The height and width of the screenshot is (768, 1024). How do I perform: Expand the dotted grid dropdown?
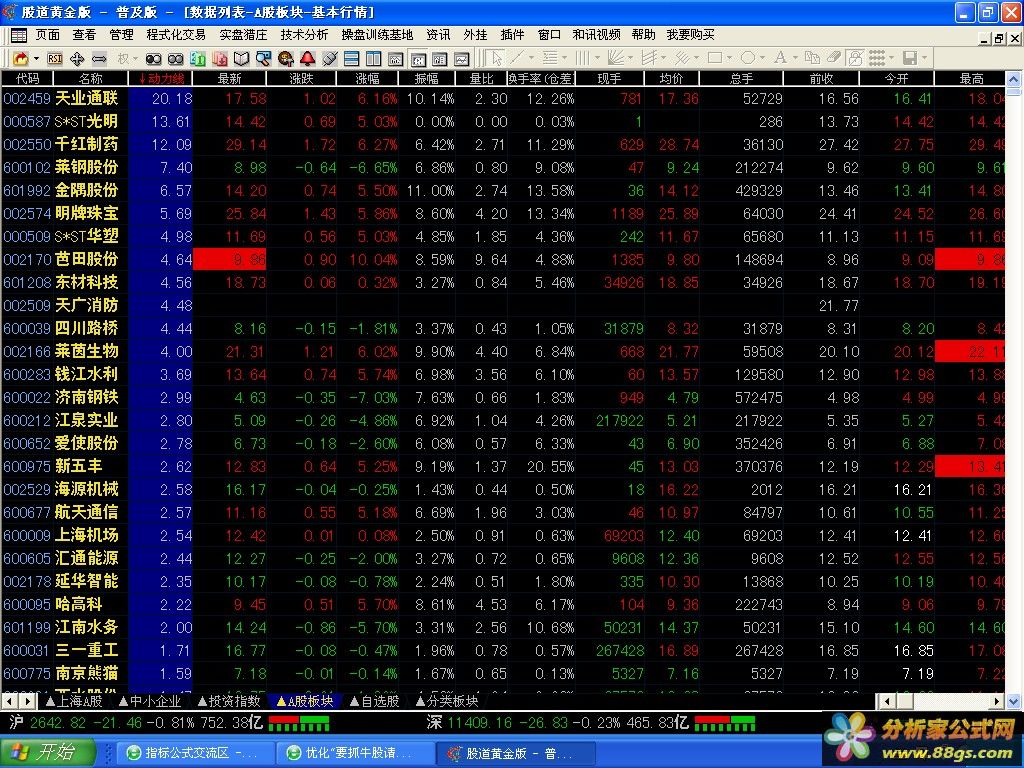891,58
